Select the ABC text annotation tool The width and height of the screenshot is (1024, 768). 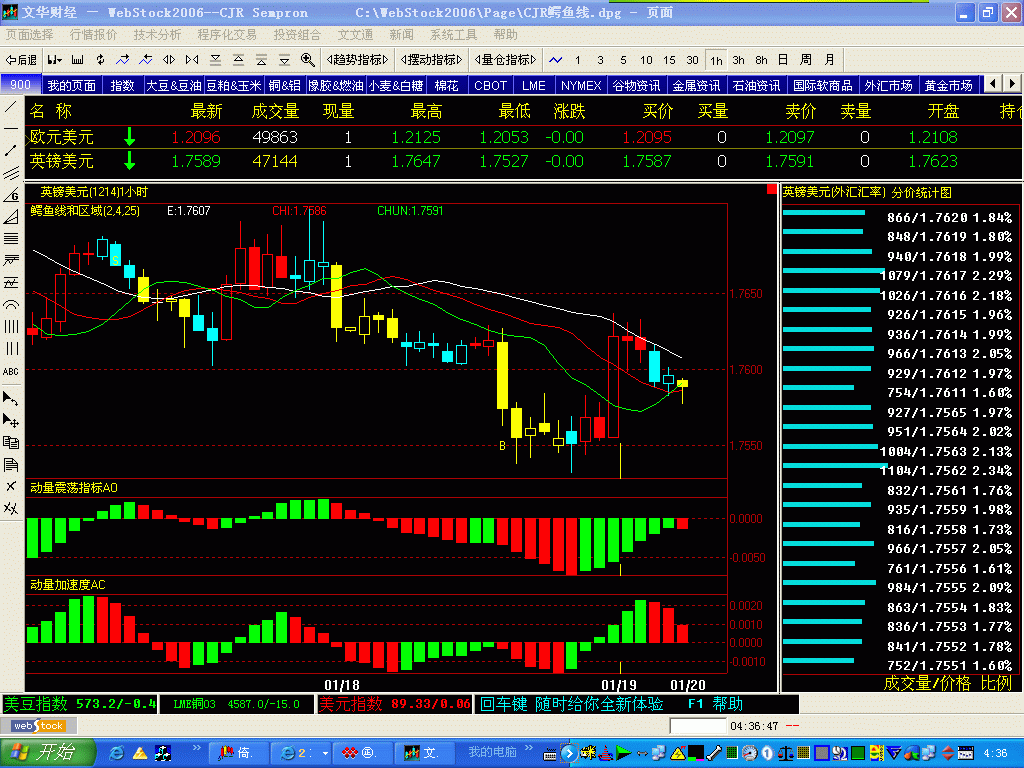11,372
